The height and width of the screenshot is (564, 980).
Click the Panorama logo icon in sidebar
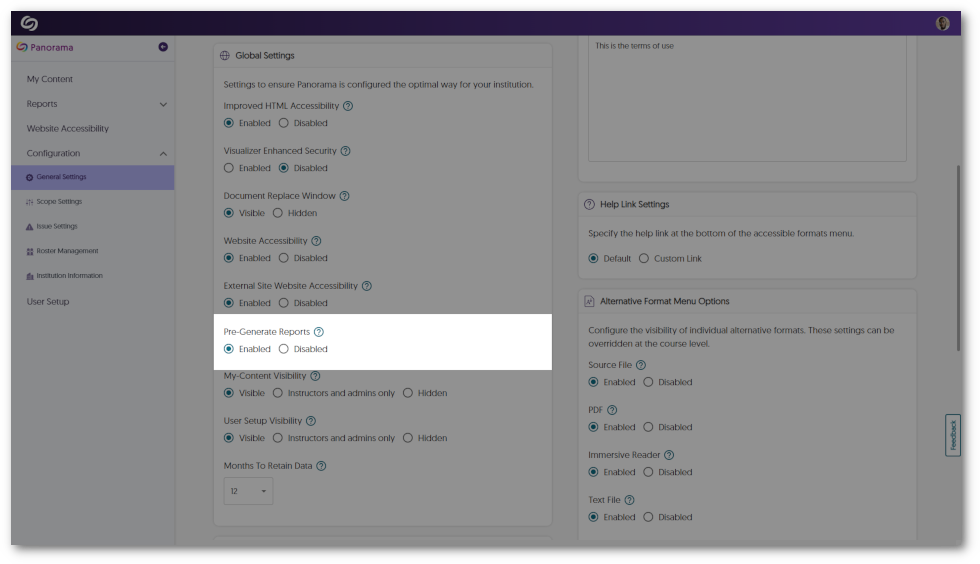22,47
